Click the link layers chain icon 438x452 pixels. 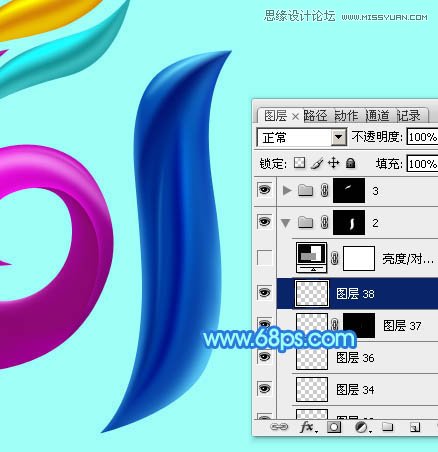tap(279, 427)
